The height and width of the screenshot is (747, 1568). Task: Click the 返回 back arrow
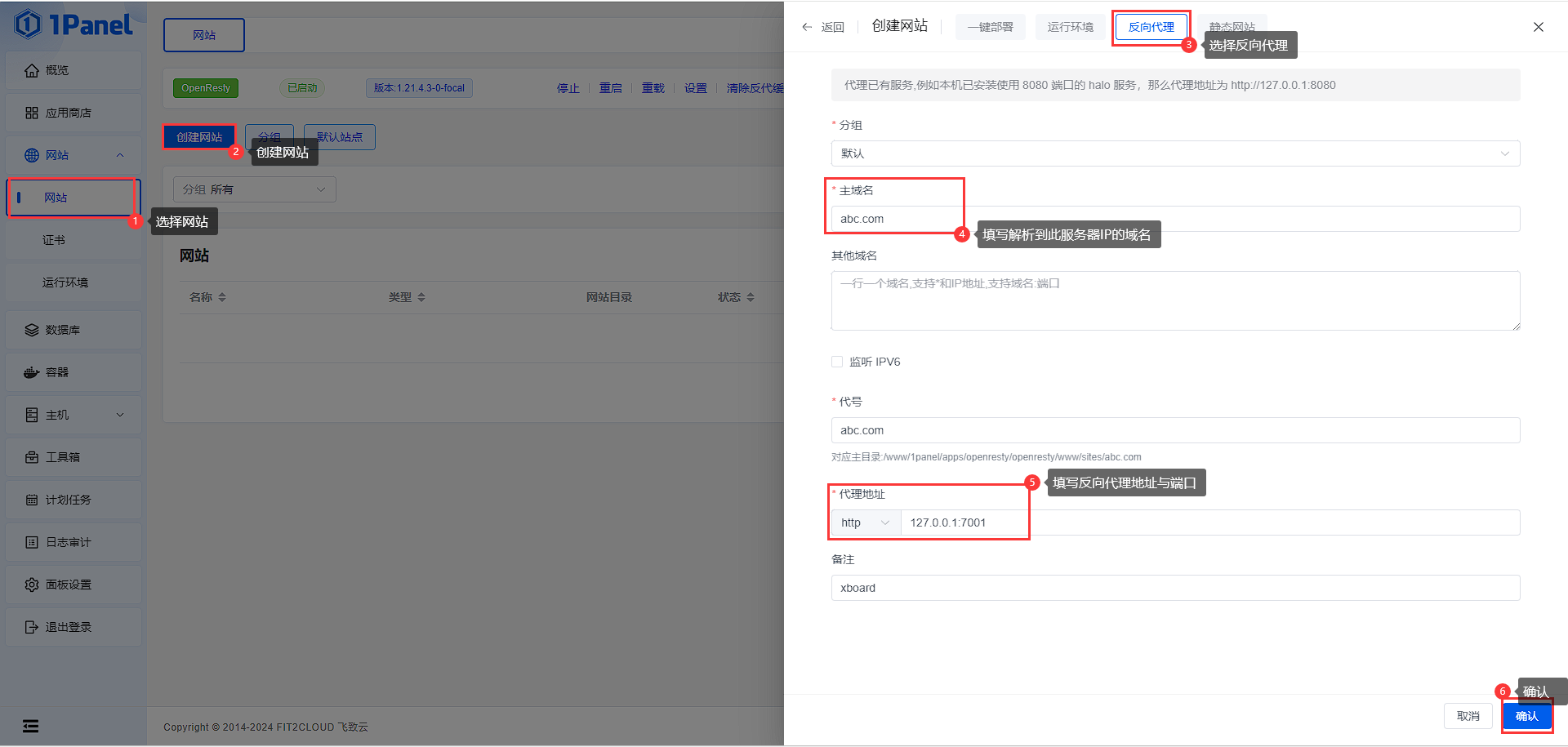[807, 27]
